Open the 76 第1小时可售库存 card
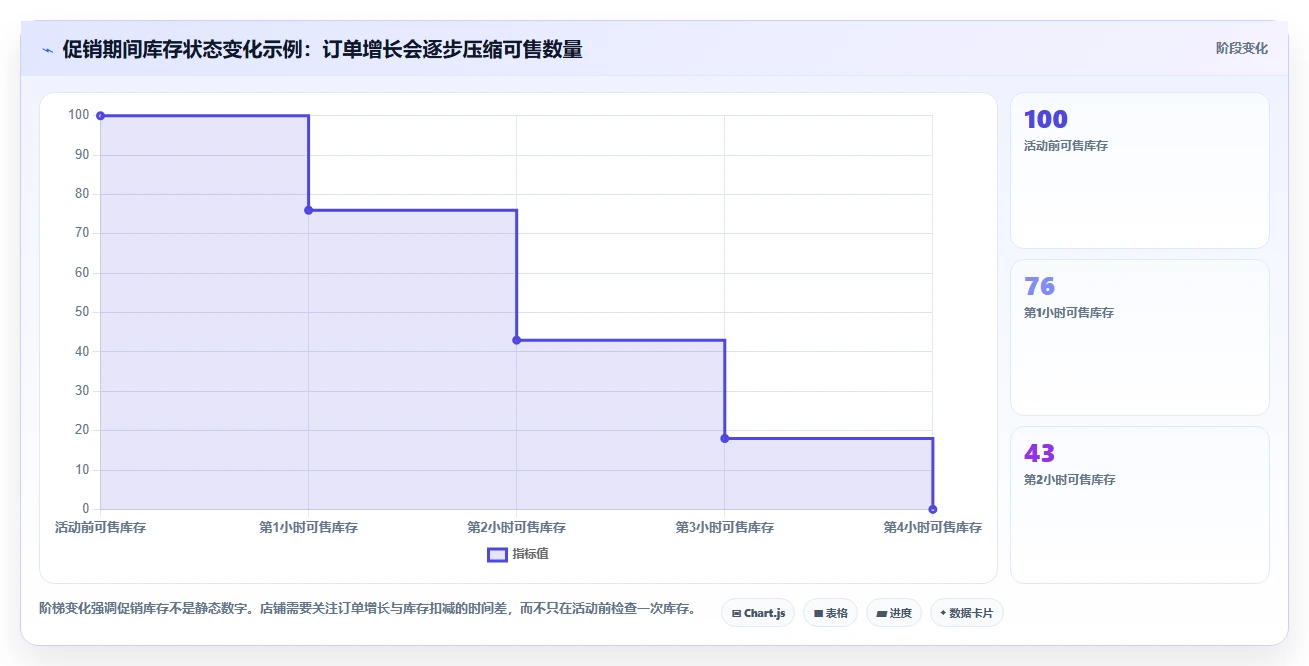The height and width of the screenshot is (666, 1309). [x=1140, y=338]
